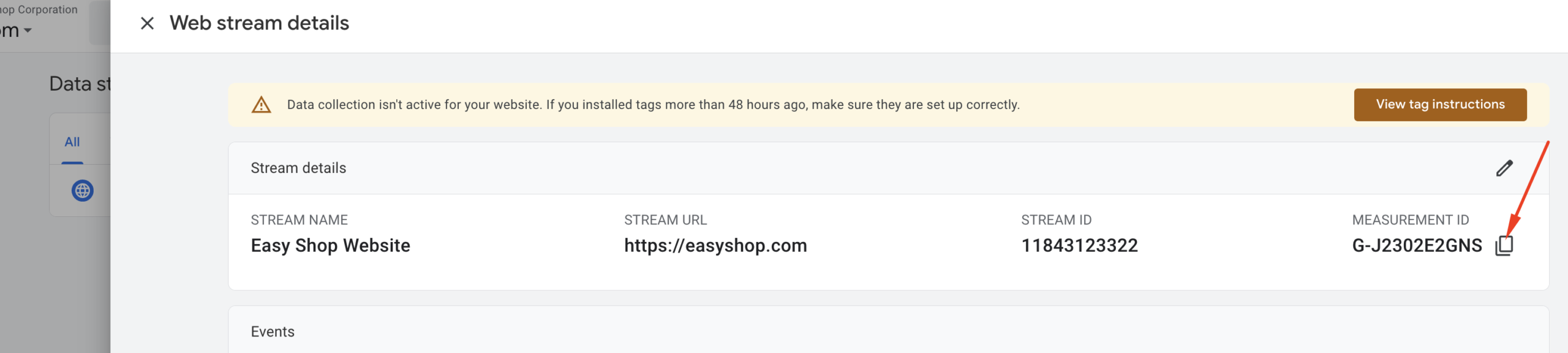Viewport: 1568px width, 353px height.
Task: Click the data collection warning message
Action: [x=653, y=105]
